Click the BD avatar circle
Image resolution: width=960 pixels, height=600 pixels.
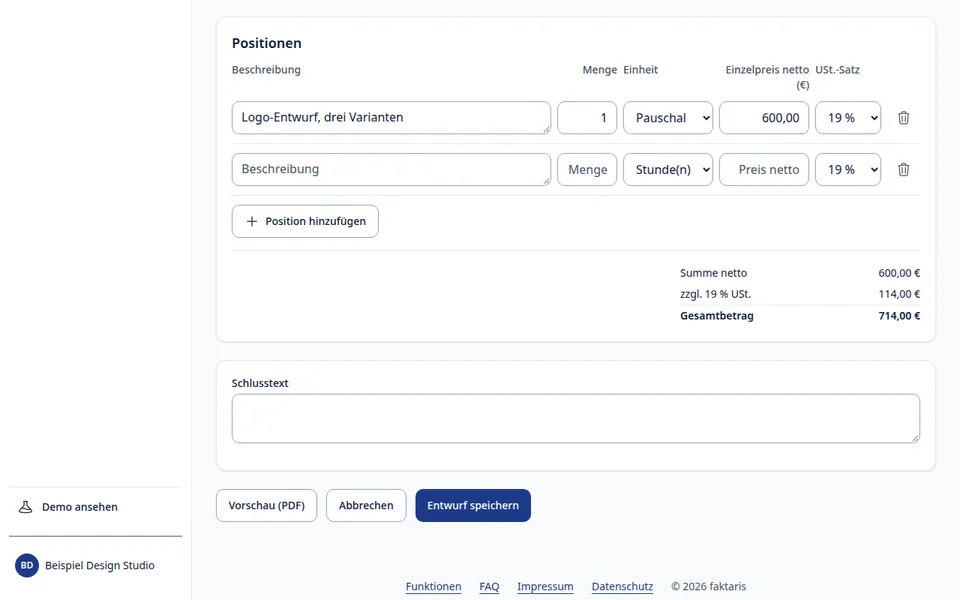(x=27, y=565)
